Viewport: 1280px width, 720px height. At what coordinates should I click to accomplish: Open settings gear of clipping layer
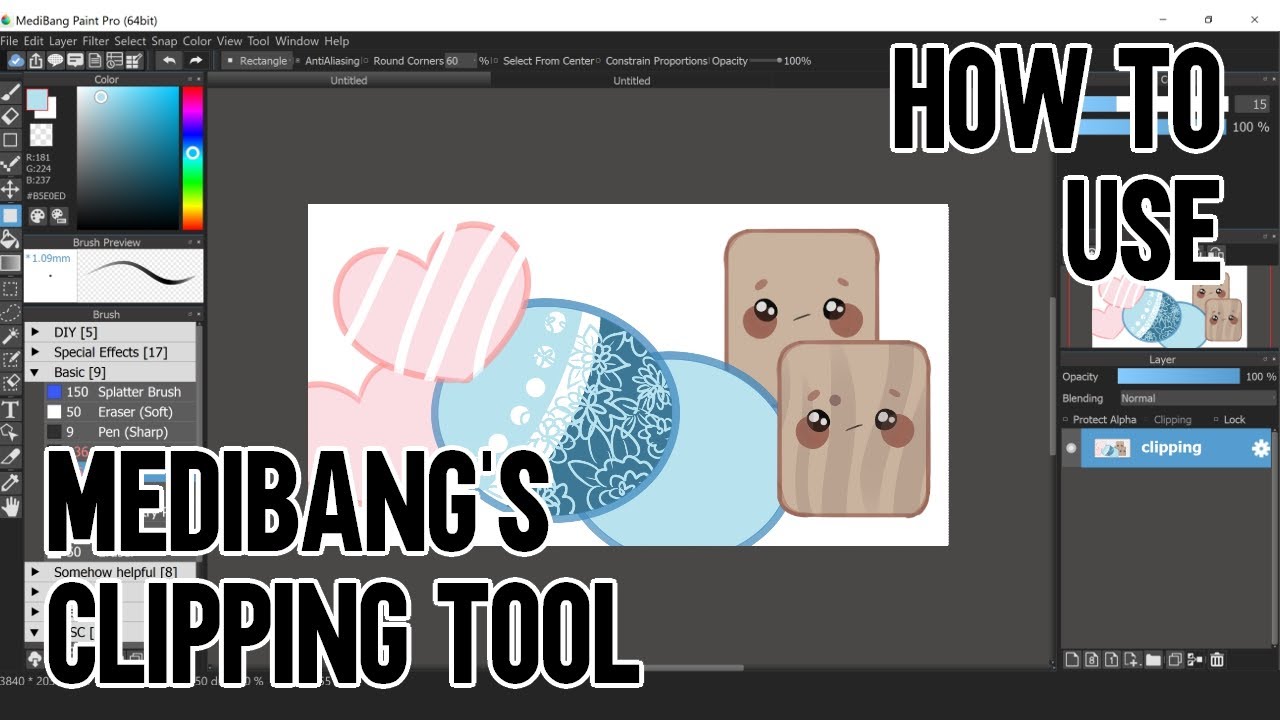click(1260, 449)
